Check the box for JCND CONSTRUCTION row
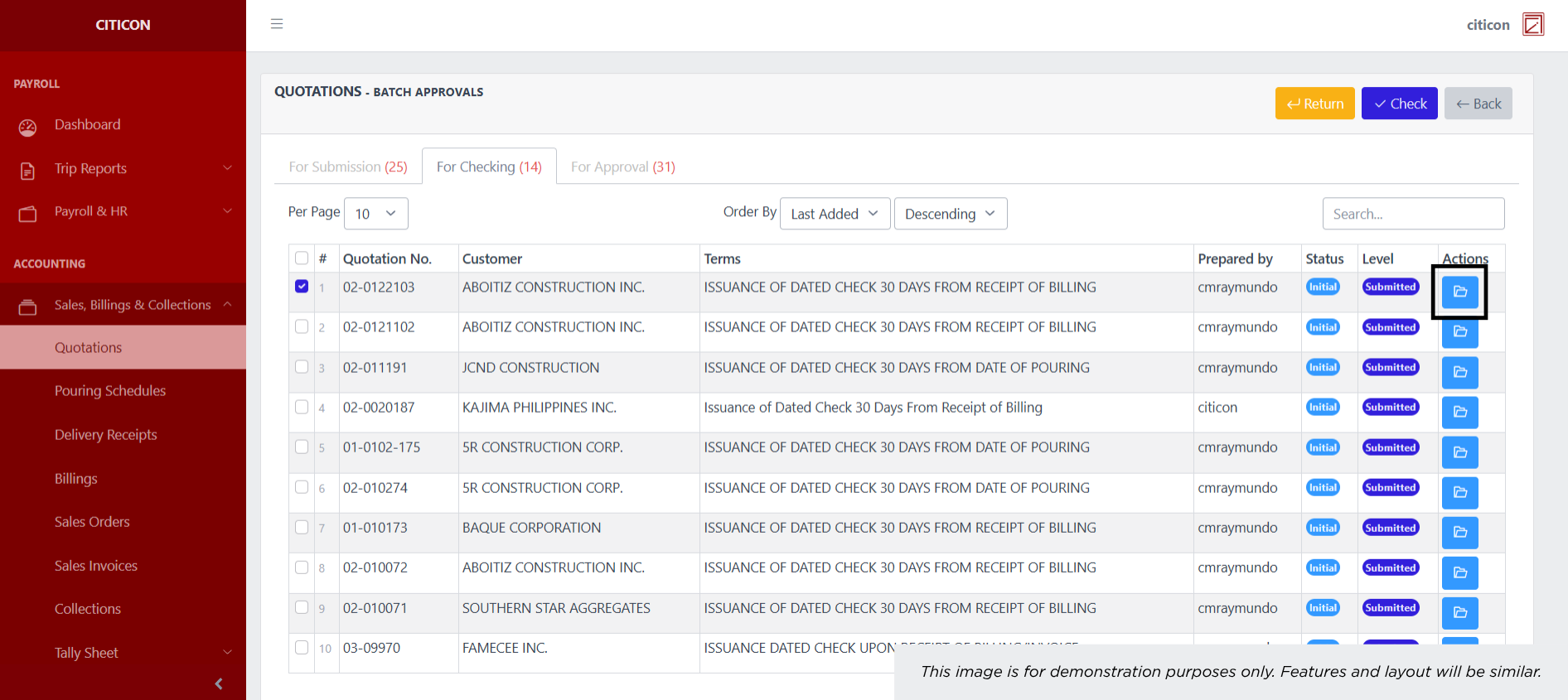 click(x=302, y=367)
